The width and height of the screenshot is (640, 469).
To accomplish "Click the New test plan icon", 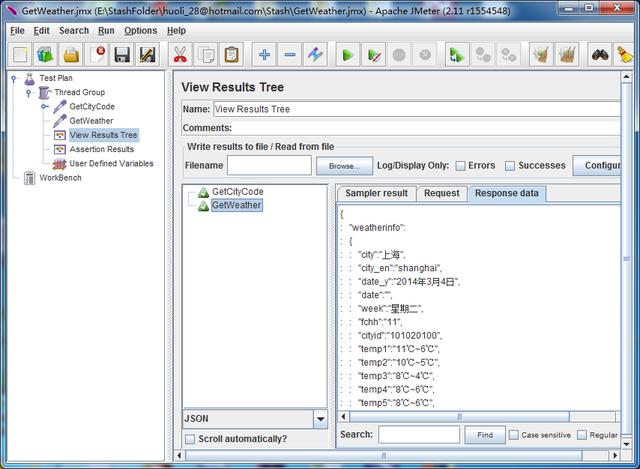I will (x=20, y=54).
